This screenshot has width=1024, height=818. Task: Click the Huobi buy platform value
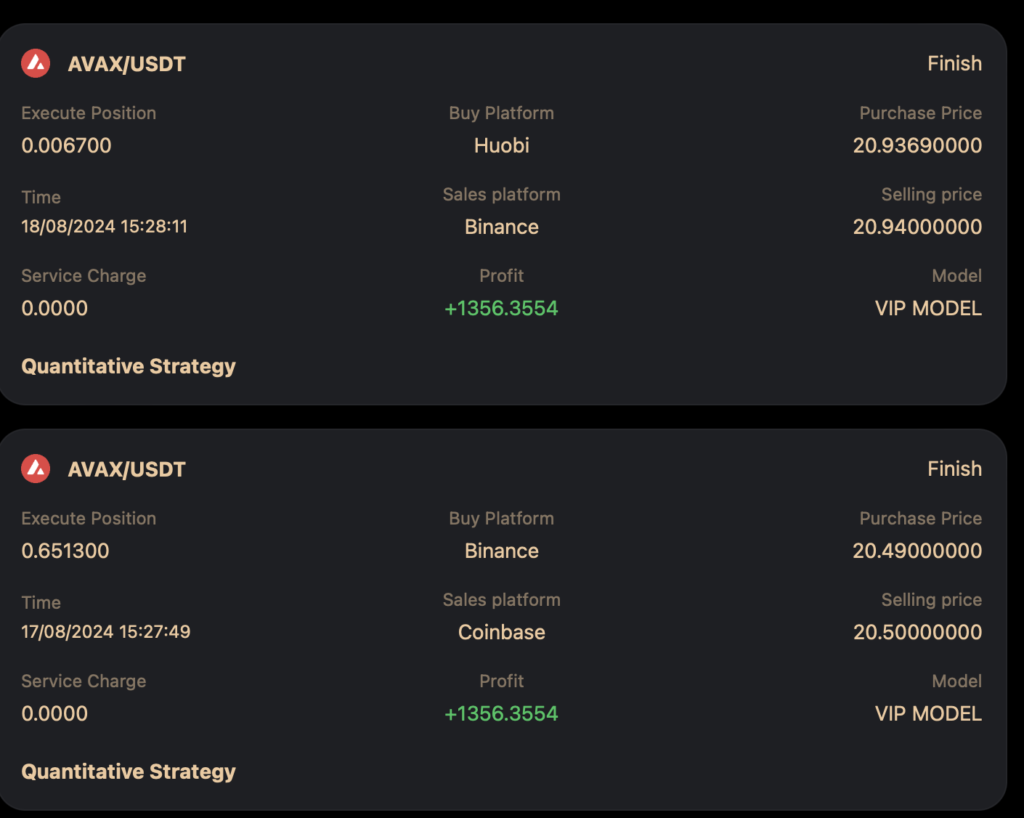click(502, 145)
